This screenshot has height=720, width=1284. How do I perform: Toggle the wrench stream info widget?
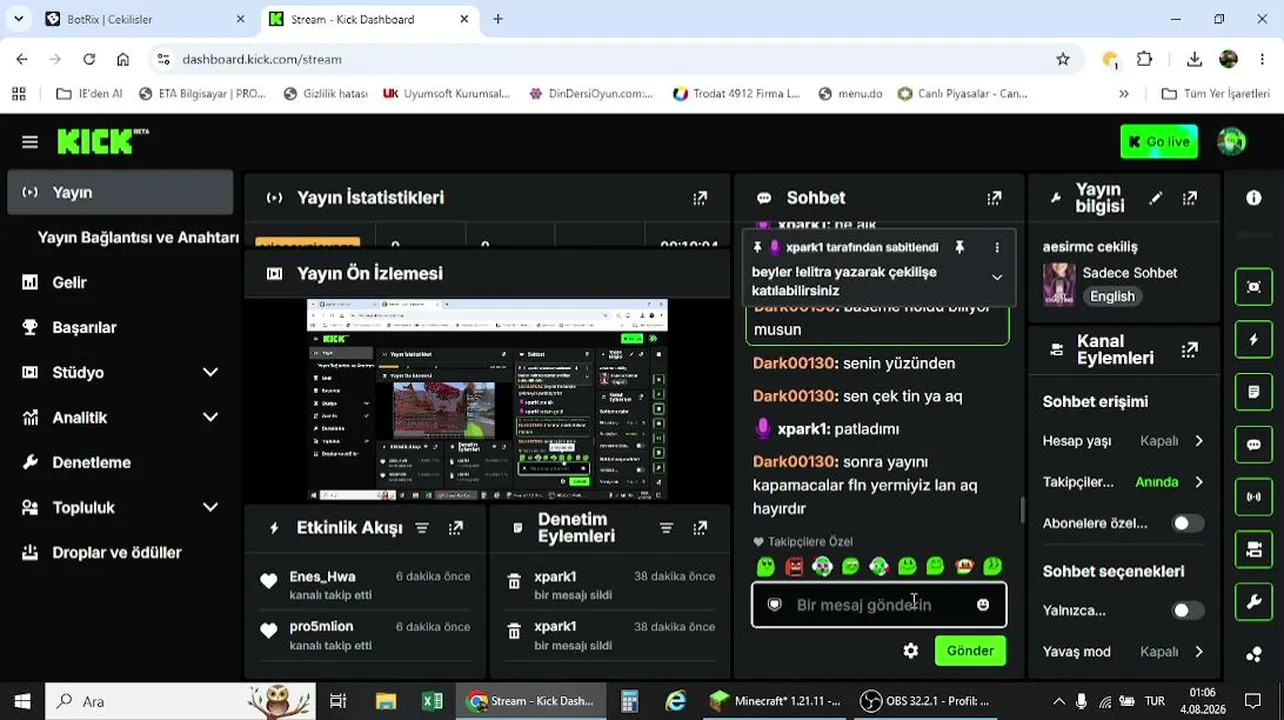coord(1254,602)
